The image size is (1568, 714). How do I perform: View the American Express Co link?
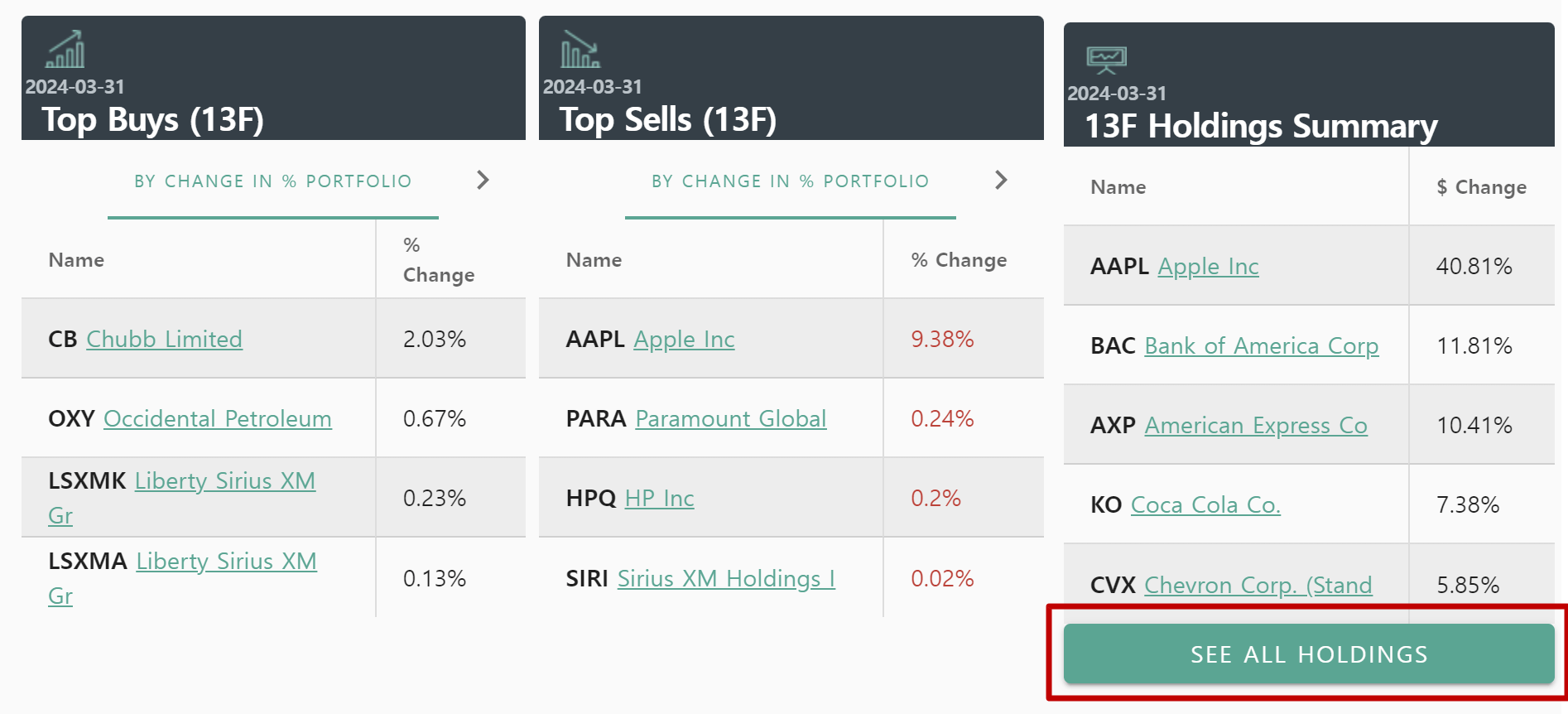[x=1255, y=426]
